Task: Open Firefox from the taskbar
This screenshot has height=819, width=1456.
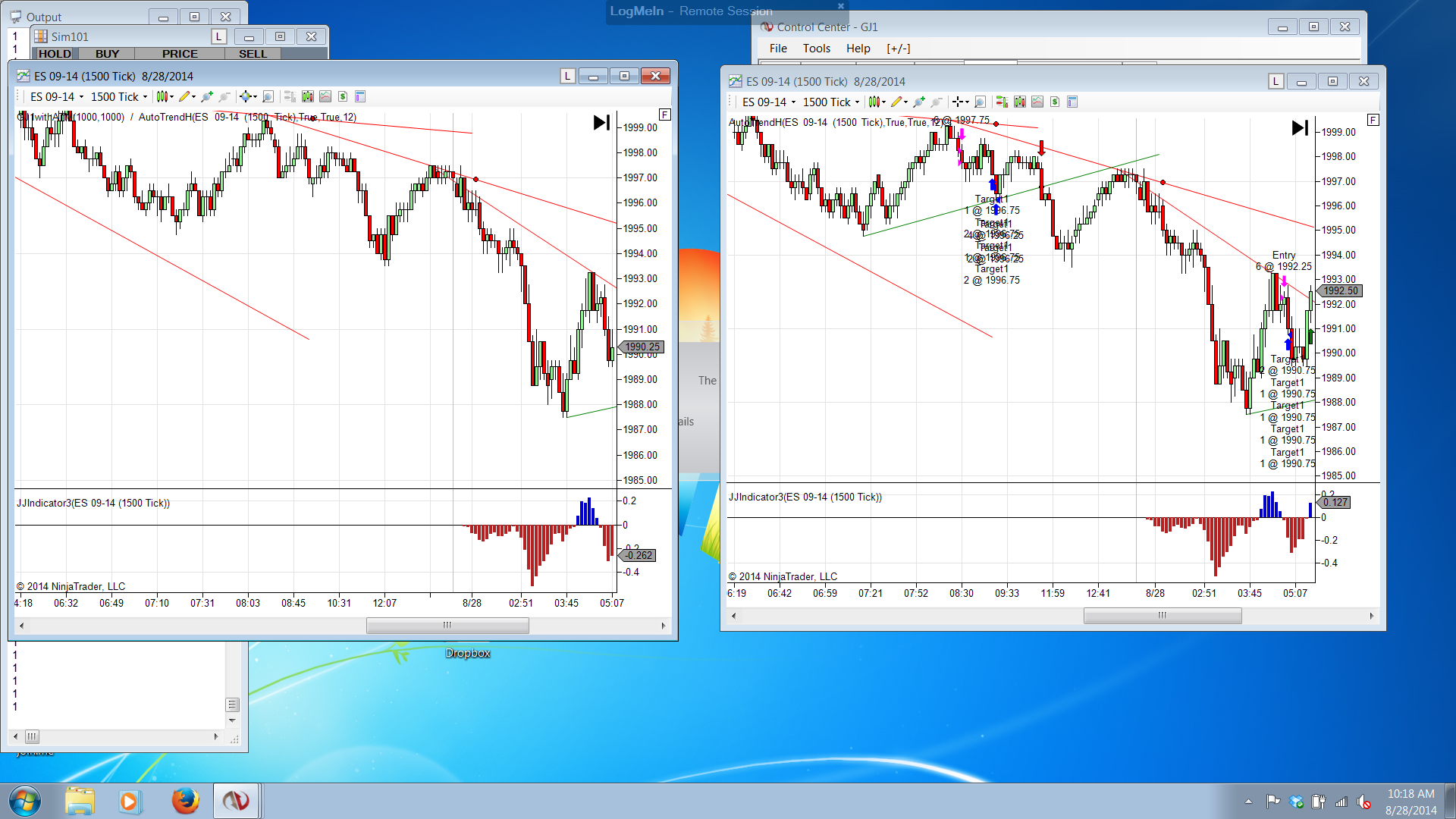Action: (185, 801)
